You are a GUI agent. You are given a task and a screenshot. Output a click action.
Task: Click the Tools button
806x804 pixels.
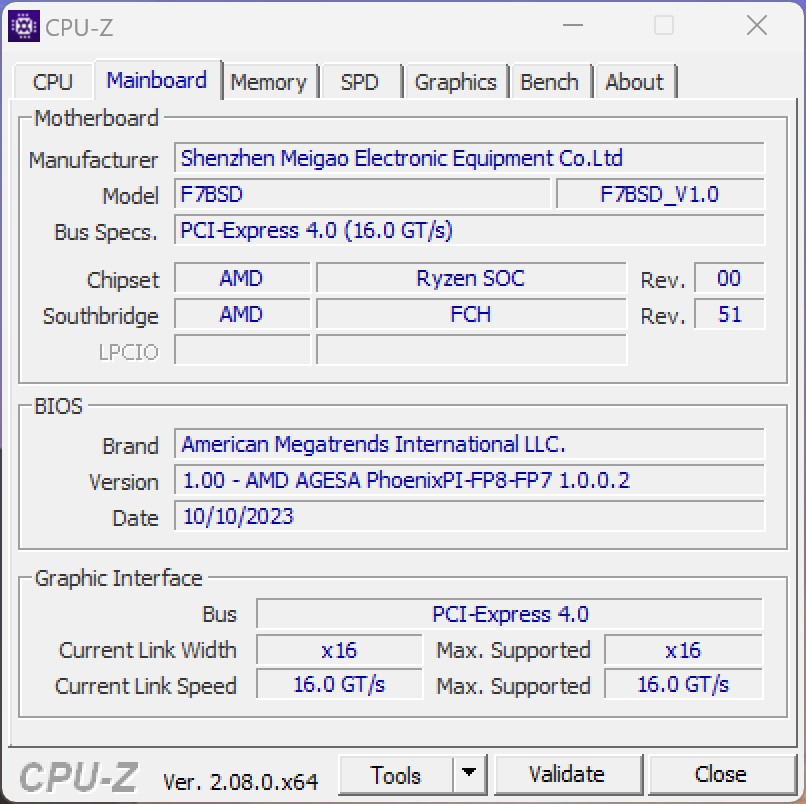396,775
